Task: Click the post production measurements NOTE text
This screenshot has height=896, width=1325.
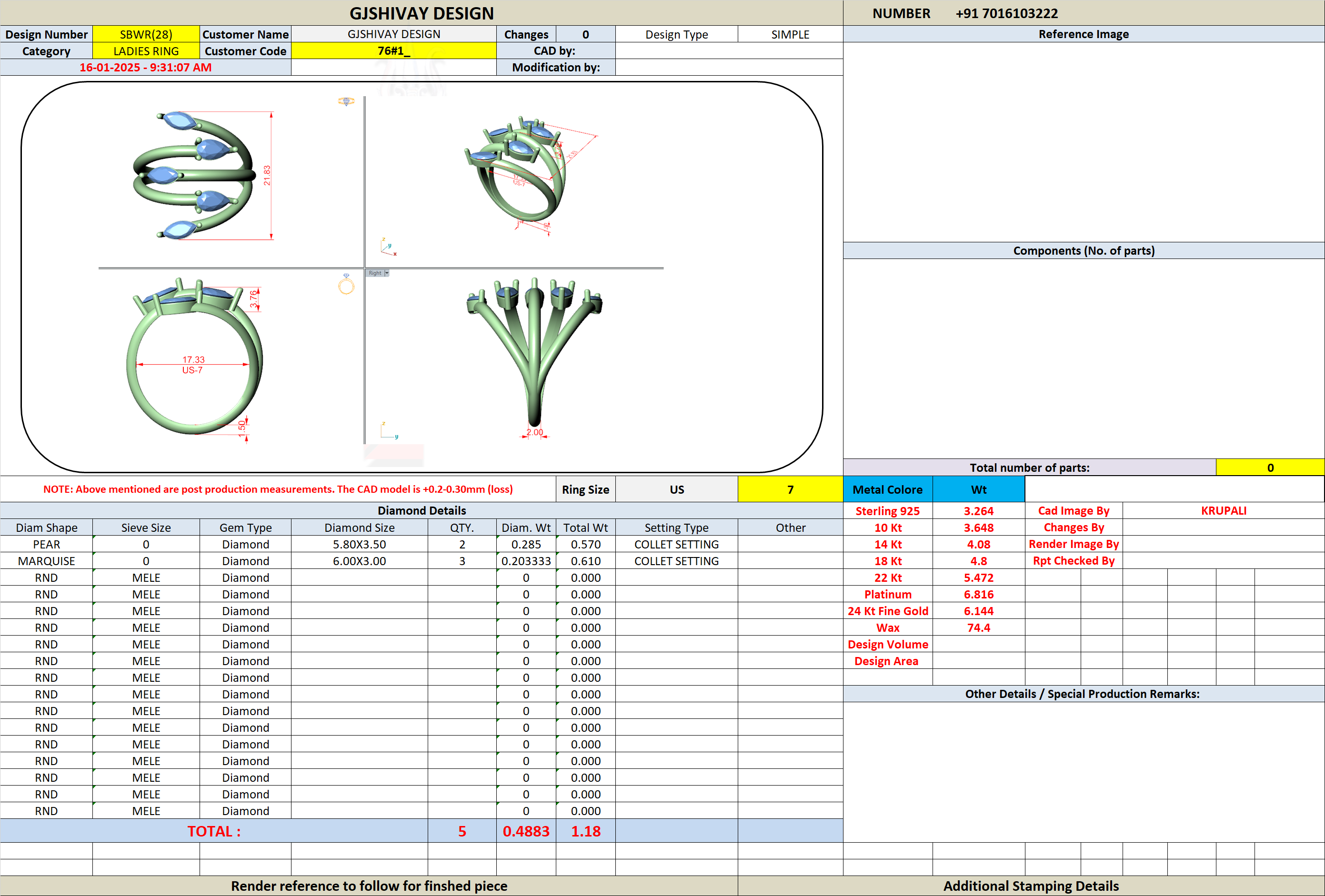Action: 278,489
